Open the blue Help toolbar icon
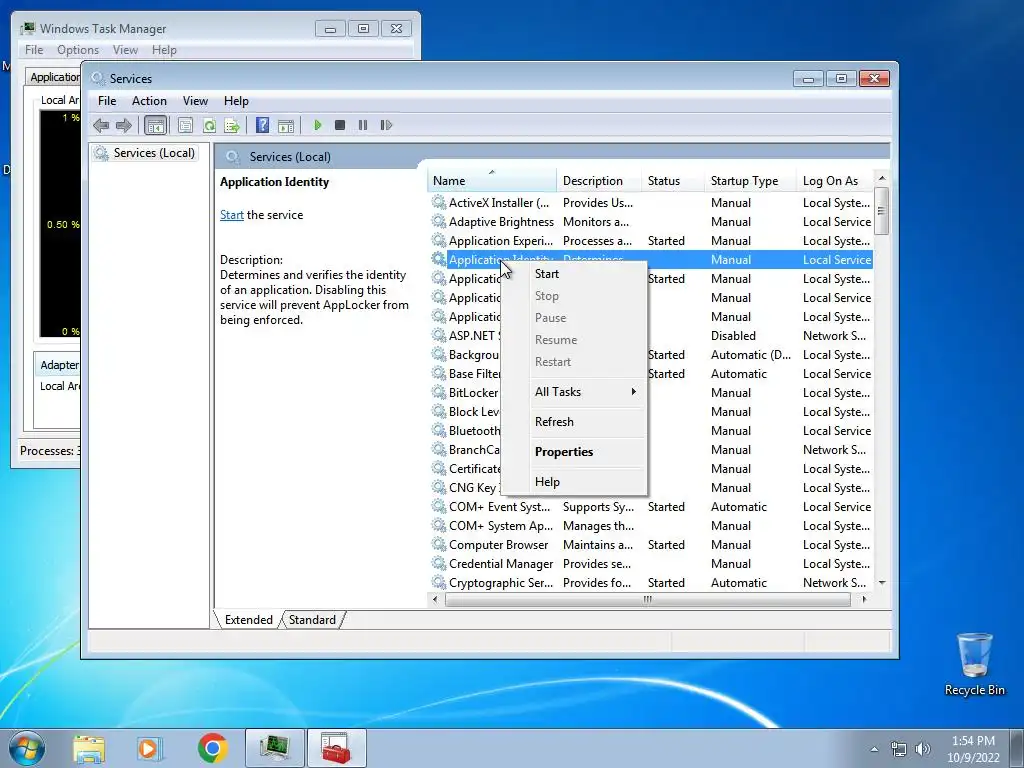This screenshot has width=1024, height=768. click(262, 125)
